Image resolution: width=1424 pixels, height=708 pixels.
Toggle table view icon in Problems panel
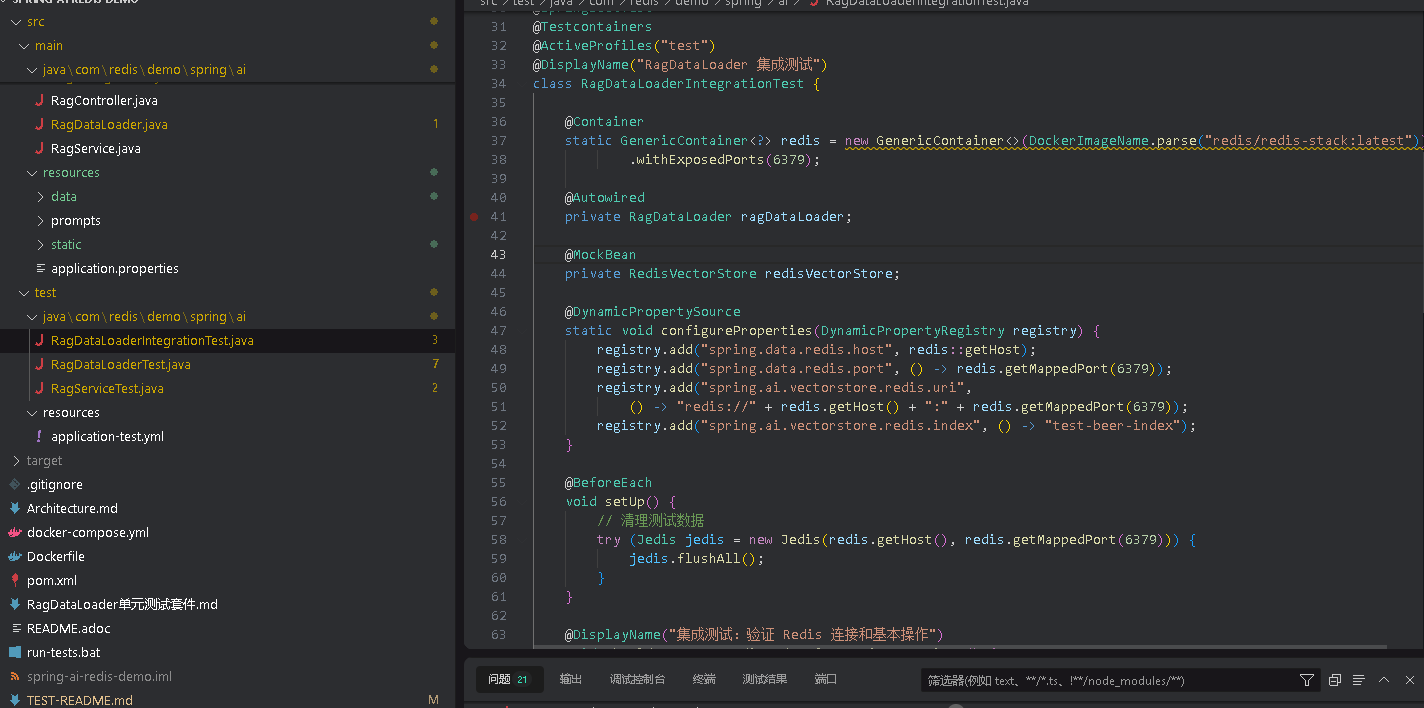[x=1358, y=680]
